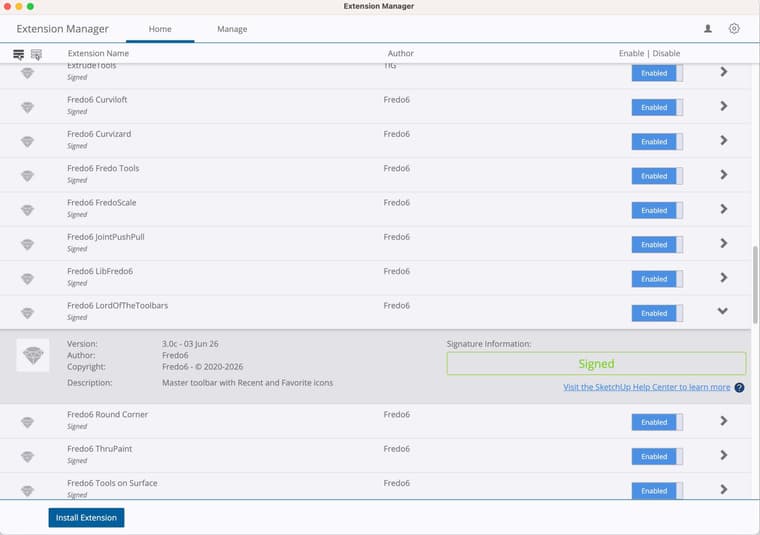Toggle Fredo6 Fredo Tools Enabled switch
The height and width of the screenshot is (535, 760).
[x=657, y=176]
